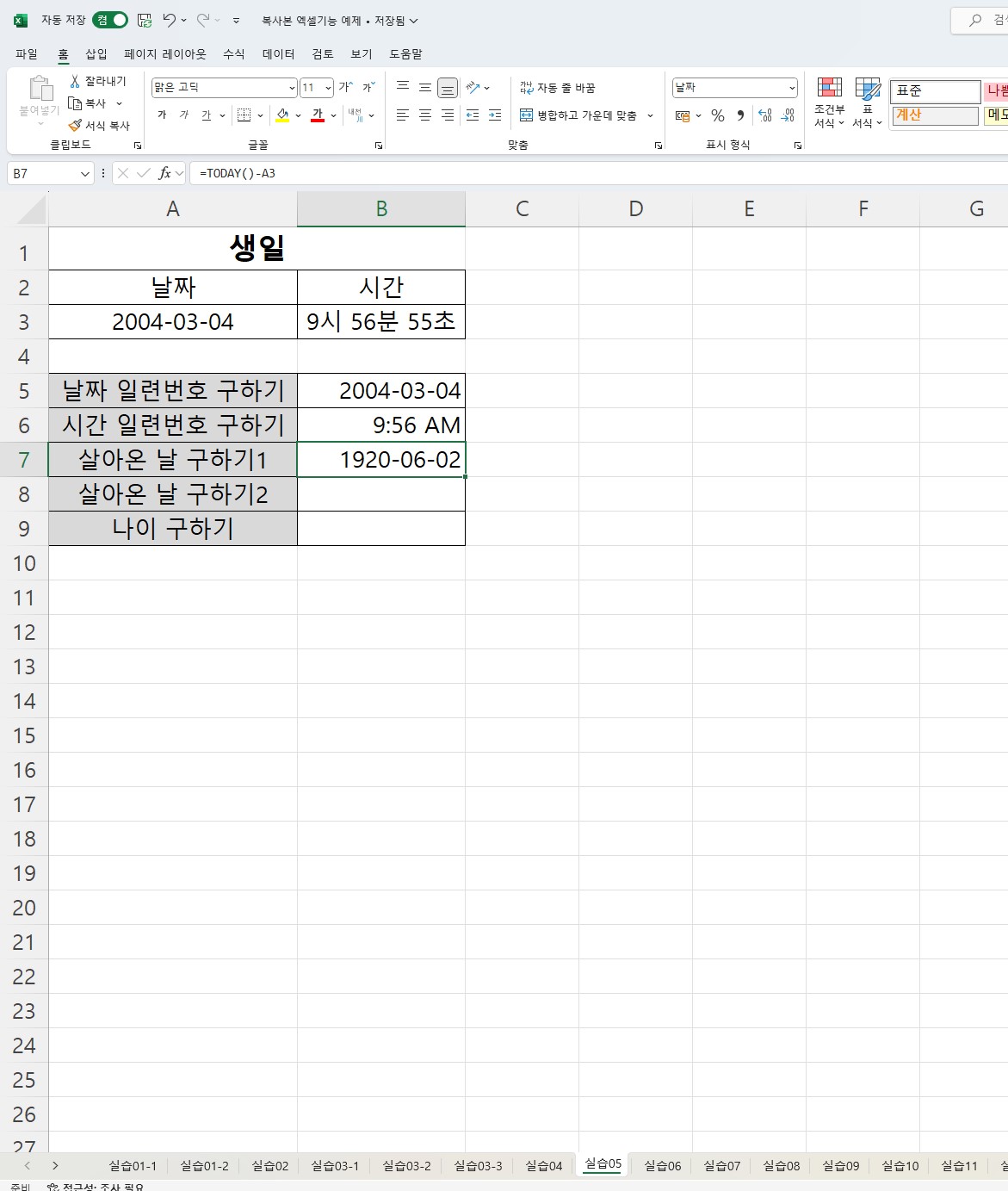Apply the 표준 cell style
The image size is (1008, 1191).
pos(935,91)
